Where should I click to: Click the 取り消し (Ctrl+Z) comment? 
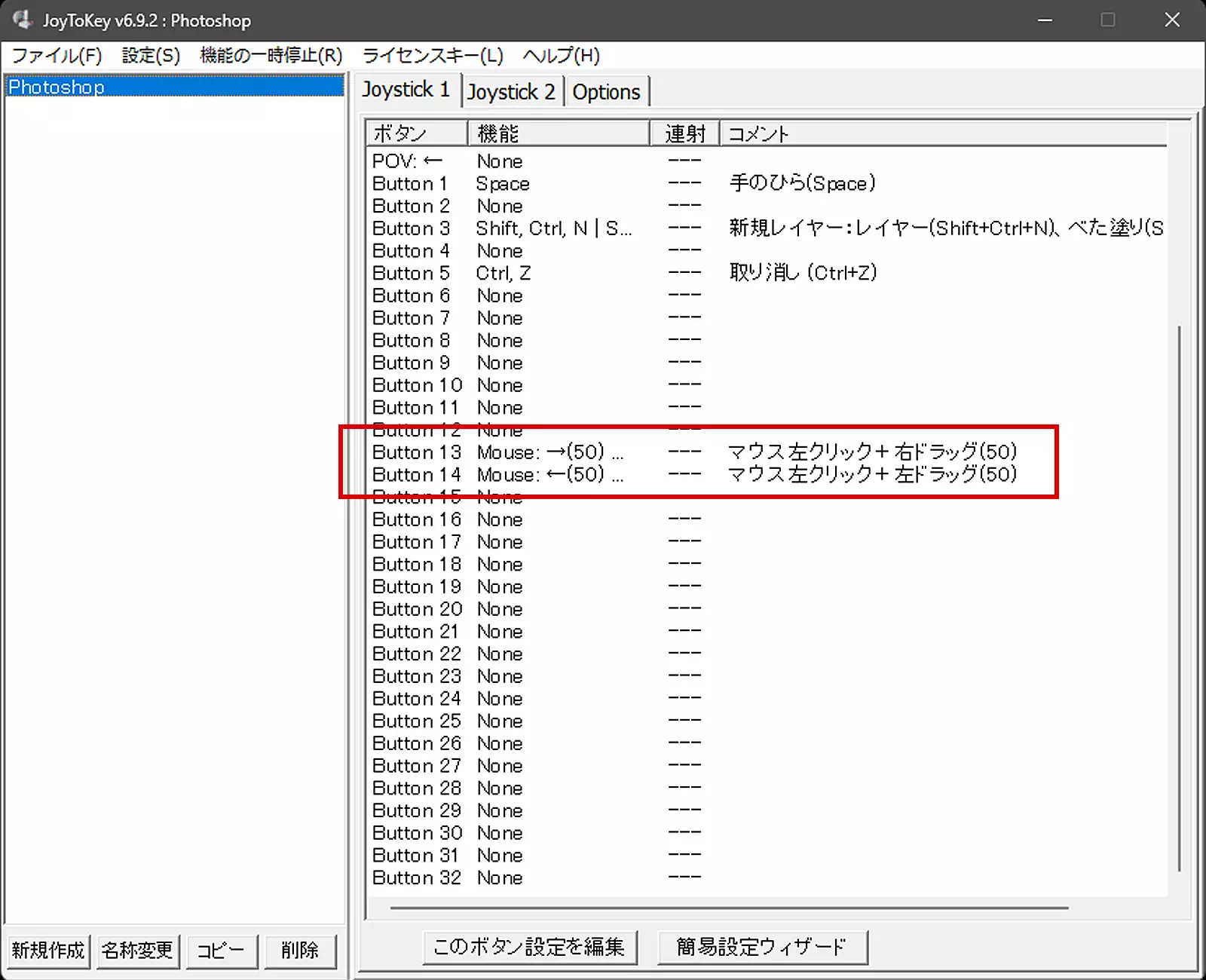[803, 273]
